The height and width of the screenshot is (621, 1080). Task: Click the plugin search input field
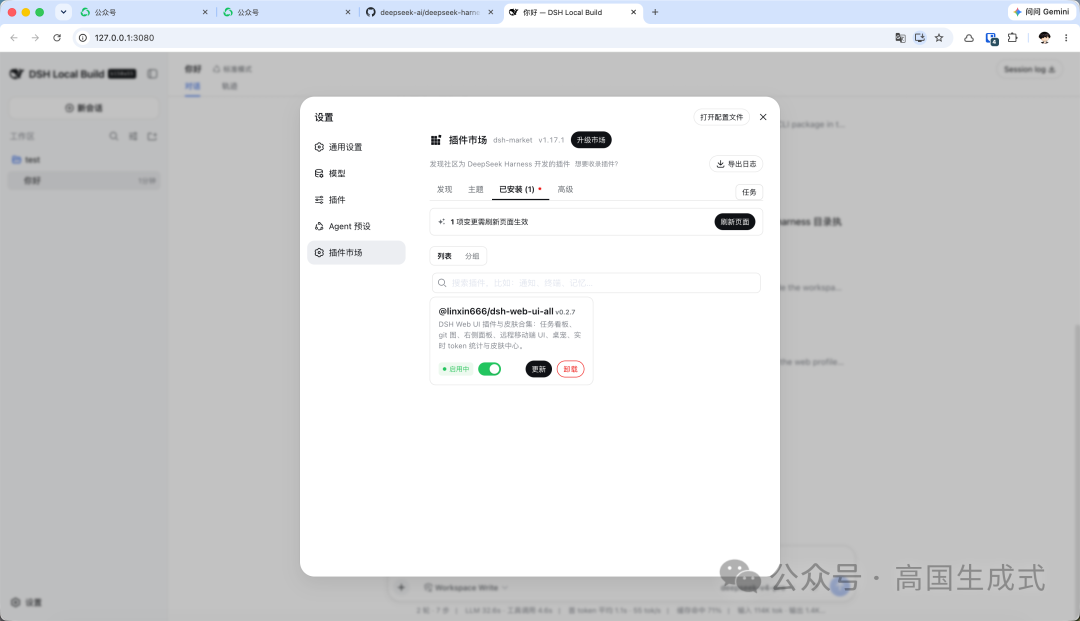[x=596, y=283]
